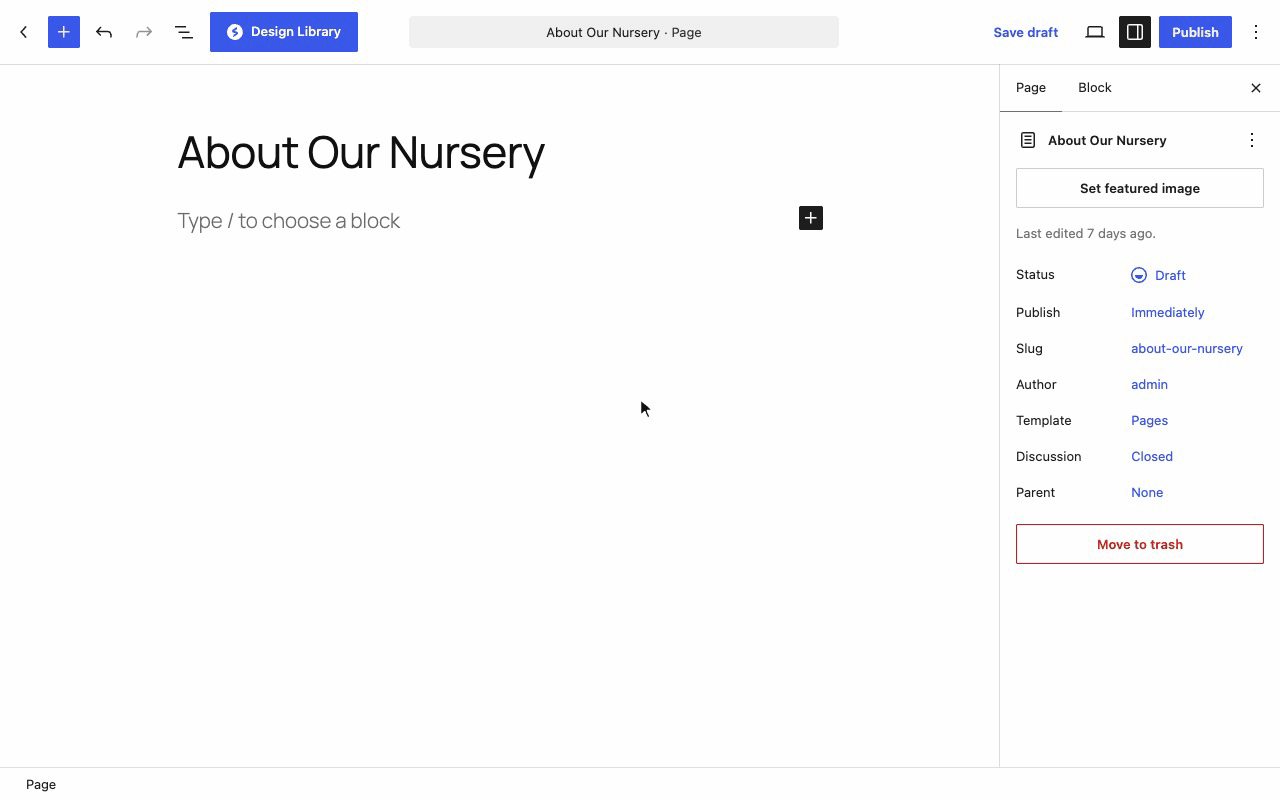This screenshot has height=800, width=1280.
Task: Save the page as draft
Action: (x=1026, y=32)
